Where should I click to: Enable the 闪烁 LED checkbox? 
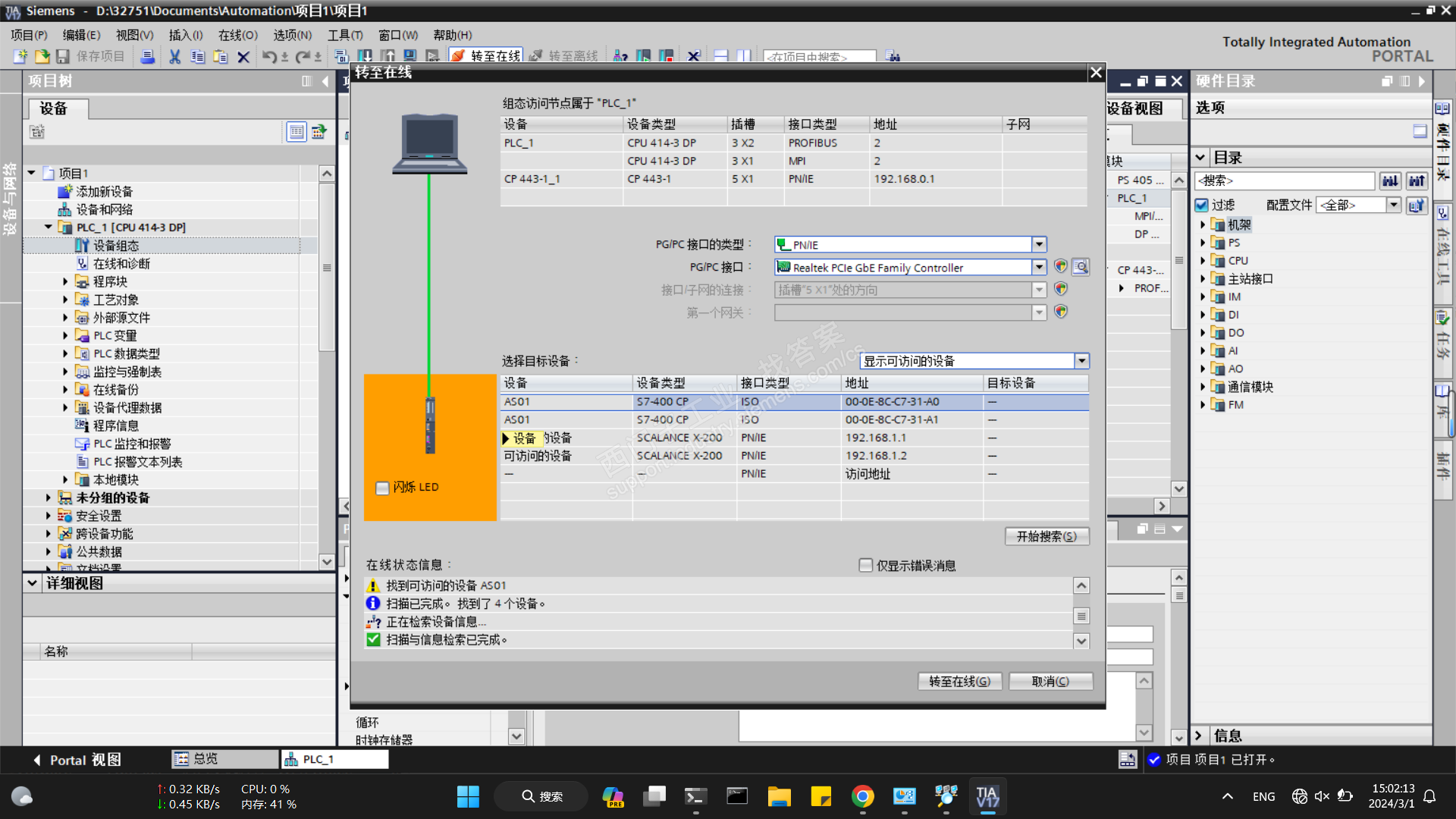383,488
